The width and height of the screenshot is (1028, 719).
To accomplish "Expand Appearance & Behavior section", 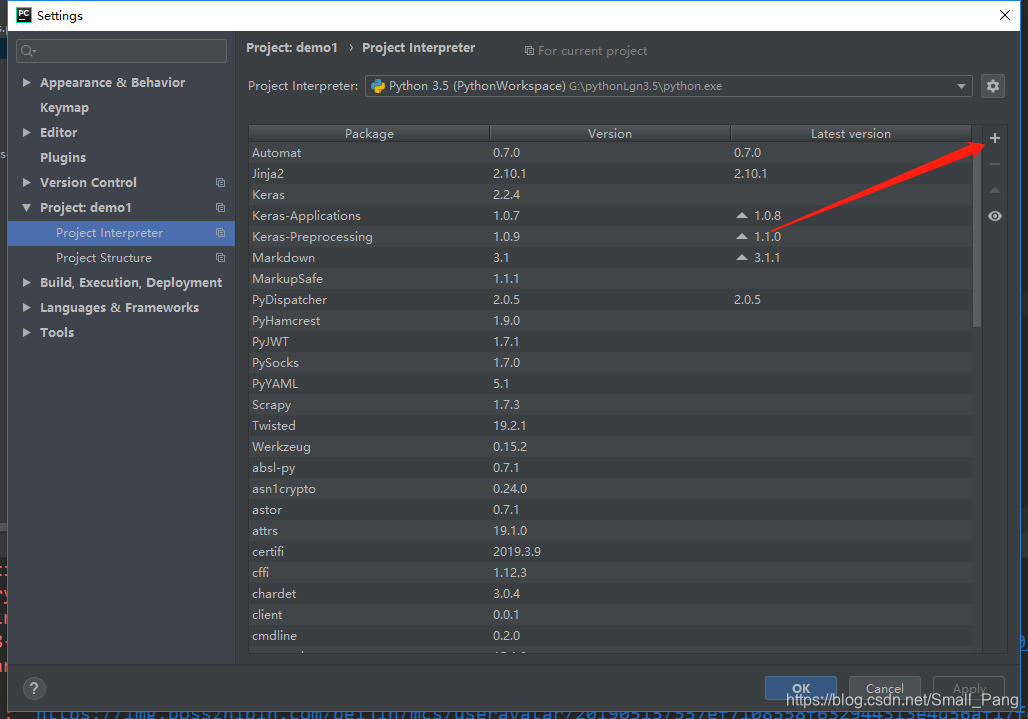I will point(27,83).
